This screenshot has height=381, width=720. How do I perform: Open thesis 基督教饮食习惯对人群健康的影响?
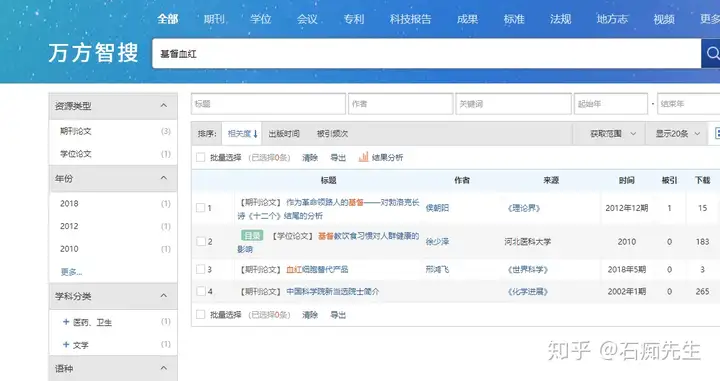tap(328, 242)
